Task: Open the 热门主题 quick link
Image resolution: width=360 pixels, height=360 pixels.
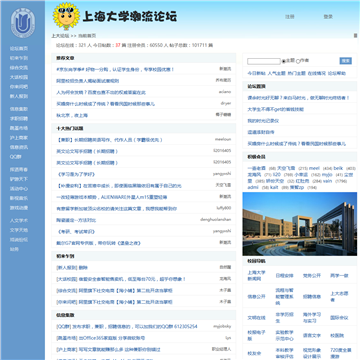Action: (296, 73)
